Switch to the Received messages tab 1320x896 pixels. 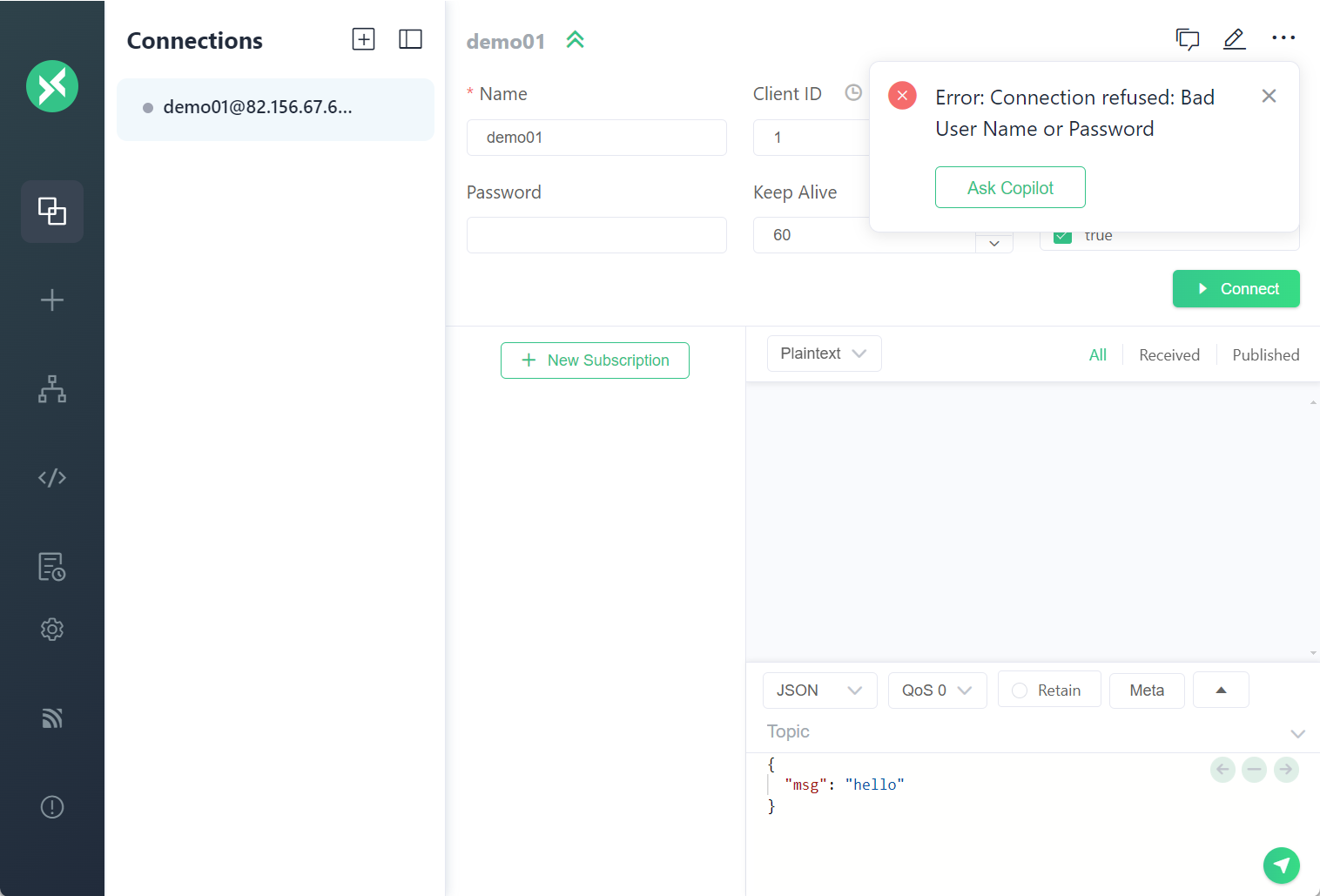coord(1168,355)
